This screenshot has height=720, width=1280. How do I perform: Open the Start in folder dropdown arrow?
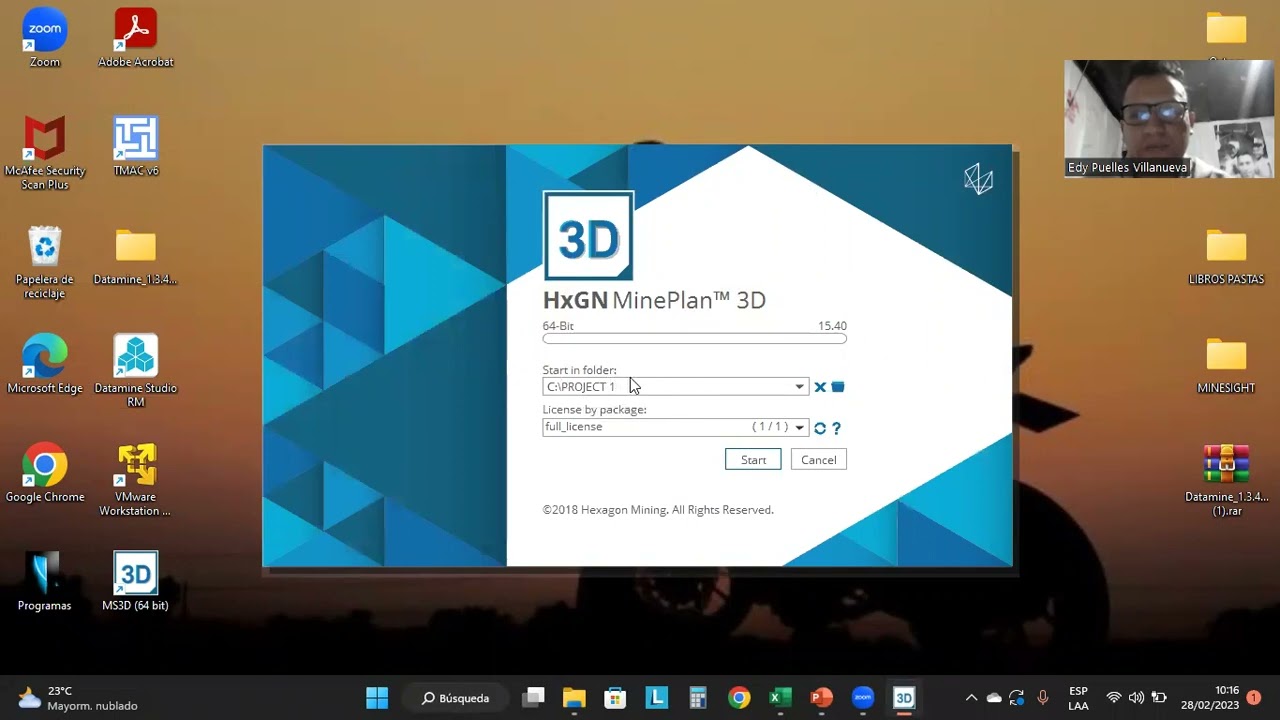(x=799, y=387)
